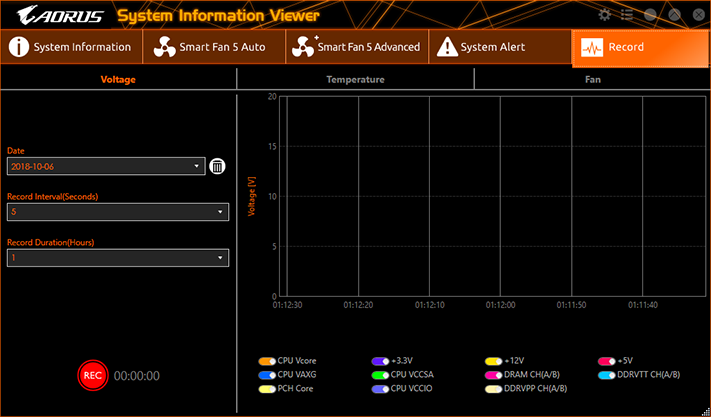Click the System Alert warning triangle icon

[446, 47]
